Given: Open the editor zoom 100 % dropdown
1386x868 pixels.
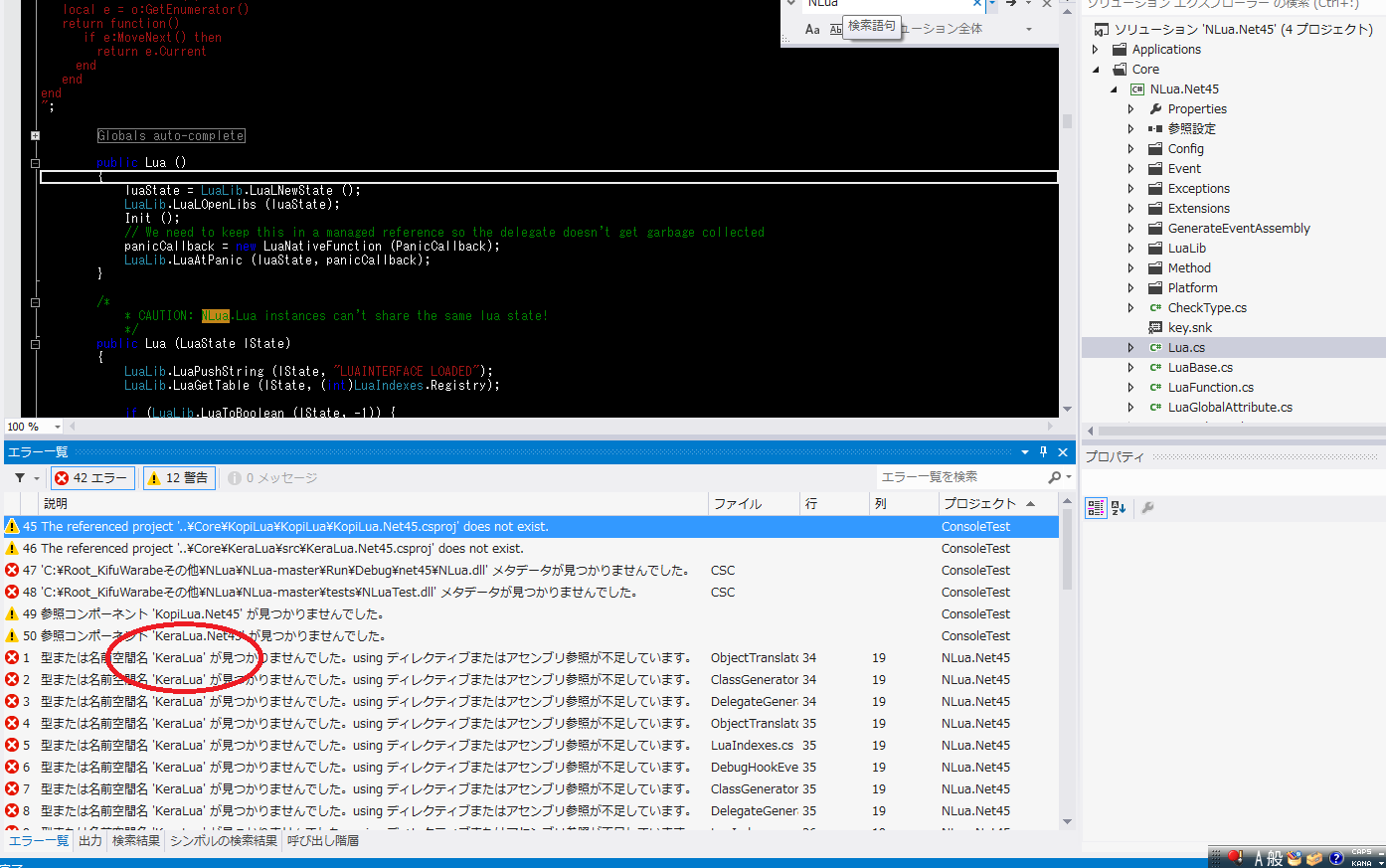Looking at the screenshot, I should click(x=57, y=427).
